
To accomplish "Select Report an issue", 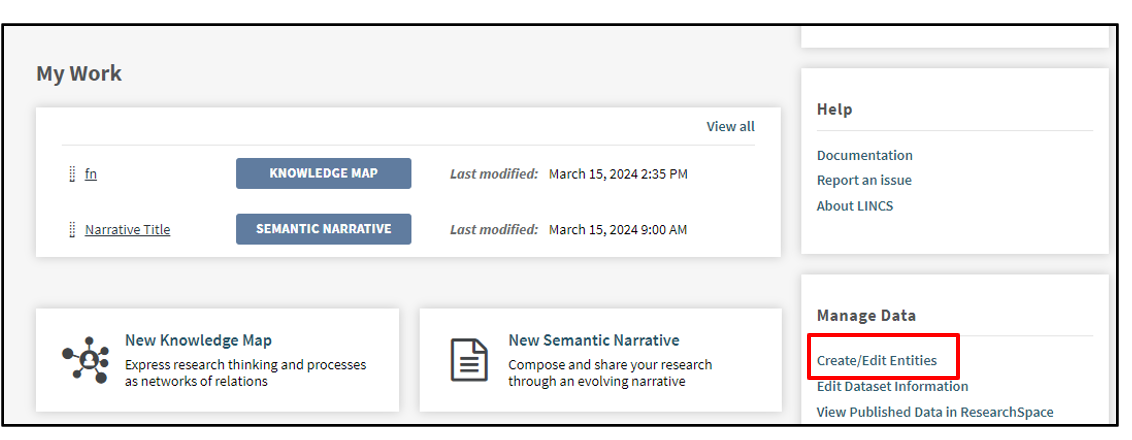I will click(864, 180).
